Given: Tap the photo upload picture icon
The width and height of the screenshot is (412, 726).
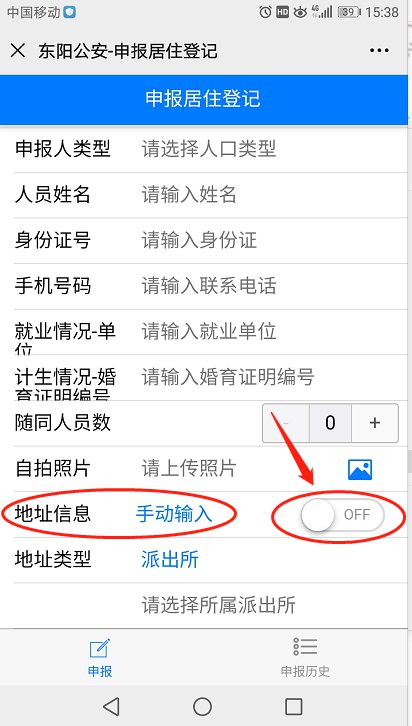Looking at the screenshot, I should pyautogui.click(x=360, y=469).
